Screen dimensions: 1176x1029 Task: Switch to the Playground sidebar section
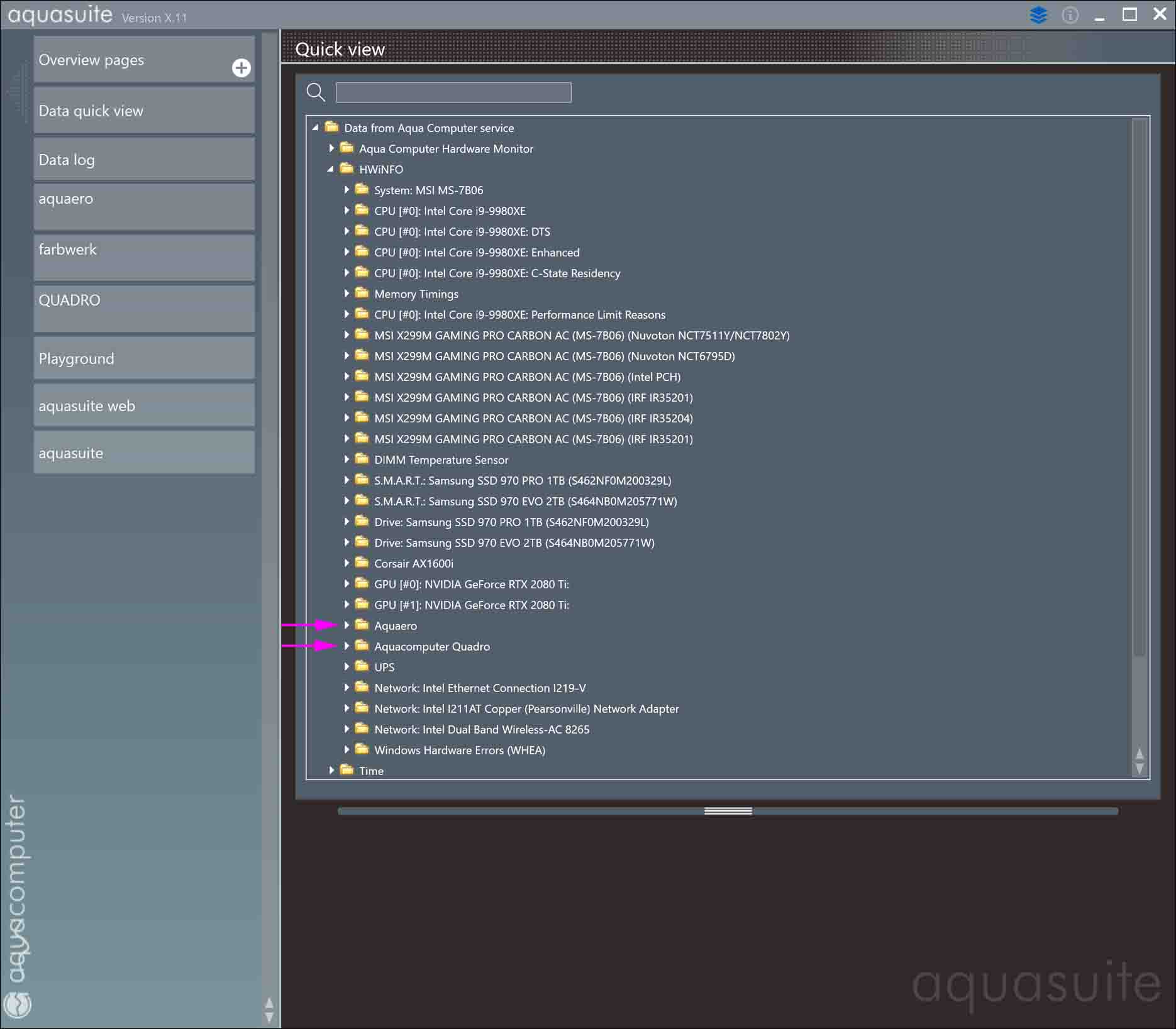[144, 358]
